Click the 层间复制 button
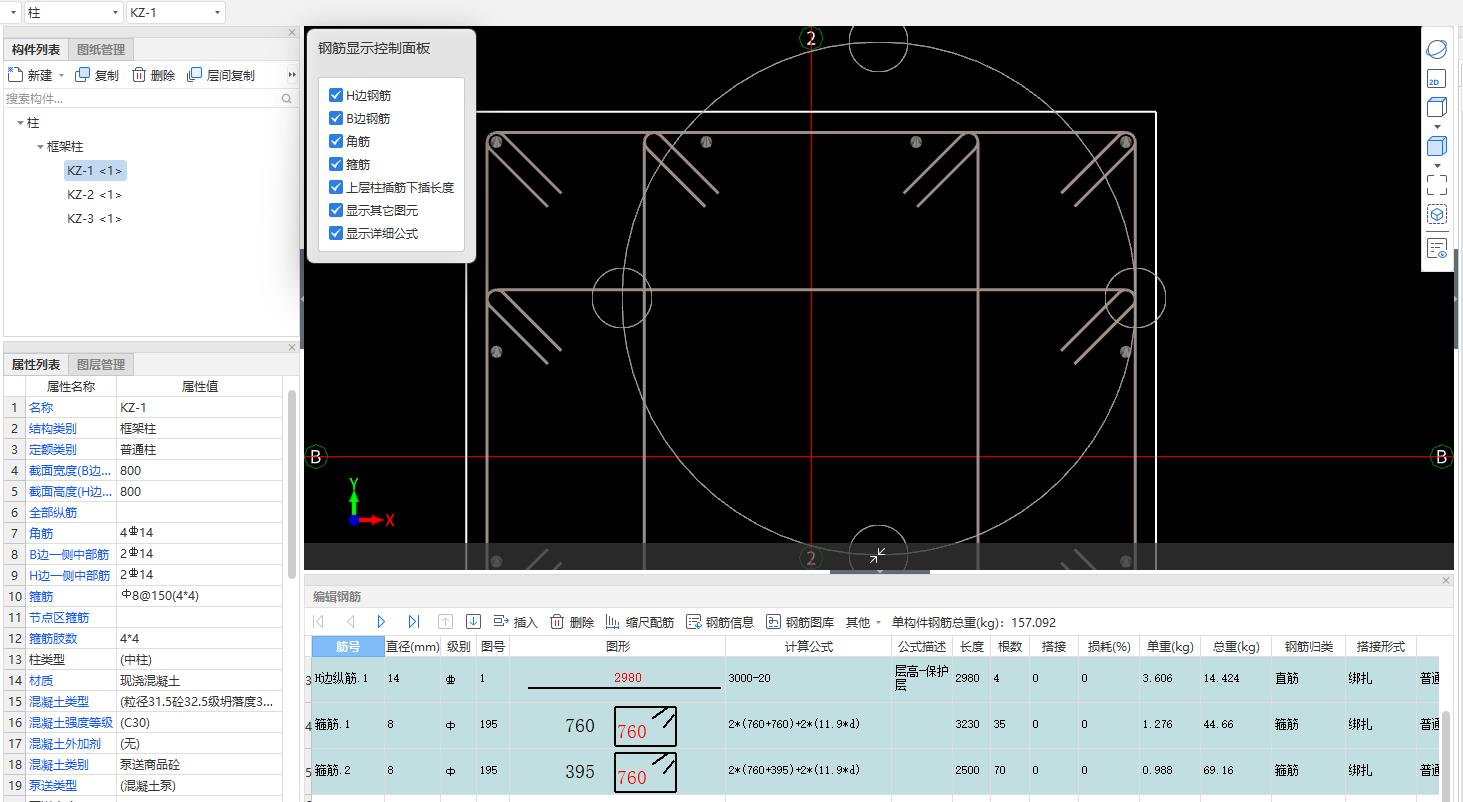 (x=221, y=75)
